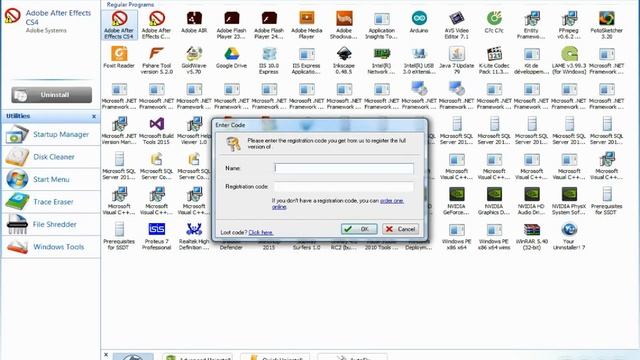Select the Your Uninstaller! 7 icon
640x360 pixels.
[569, 236]
